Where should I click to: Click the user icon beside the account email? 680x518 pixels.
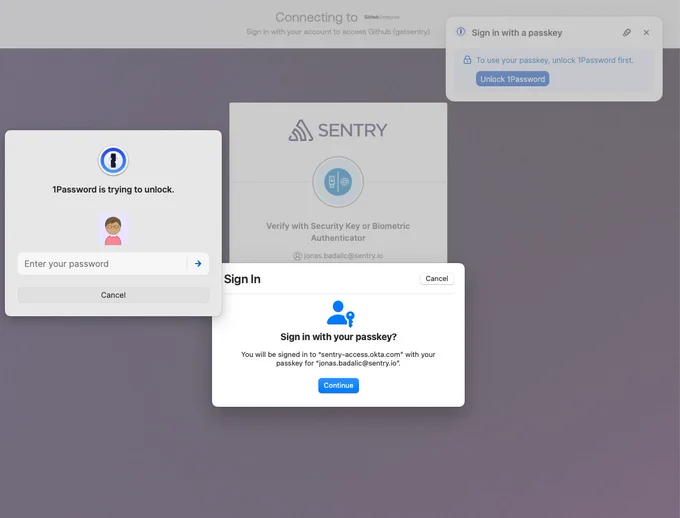[x=298, y=256]
